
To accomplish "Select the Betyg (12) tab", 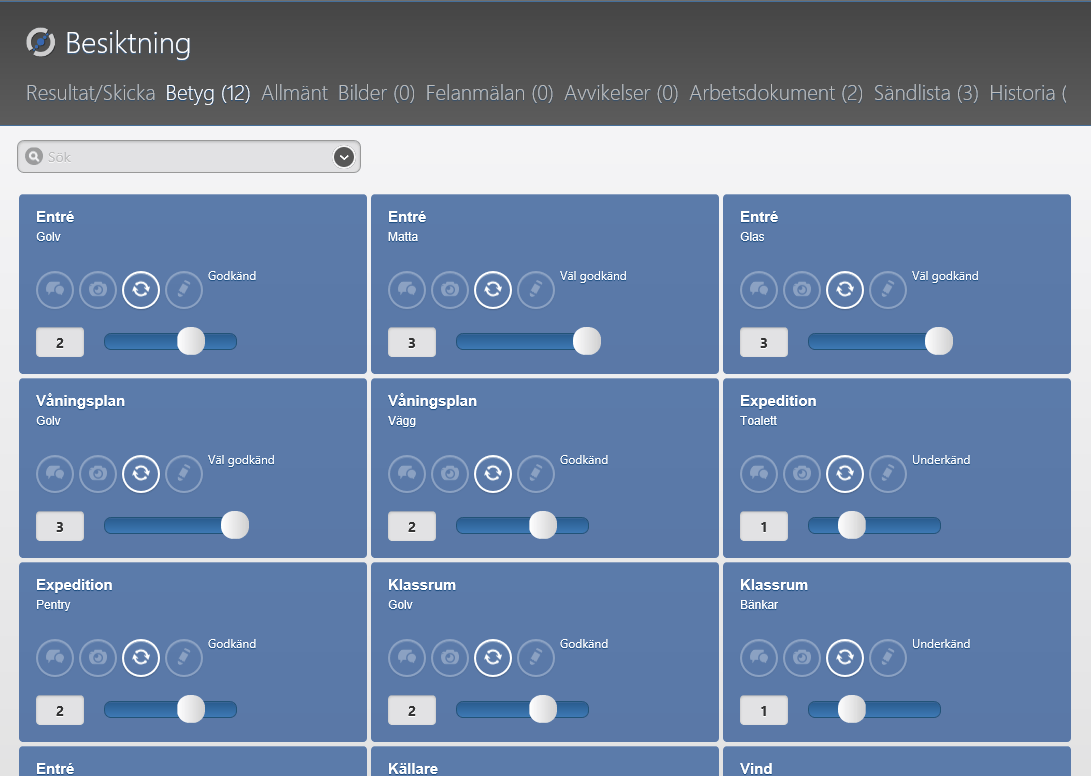I will tap(208, 93).
